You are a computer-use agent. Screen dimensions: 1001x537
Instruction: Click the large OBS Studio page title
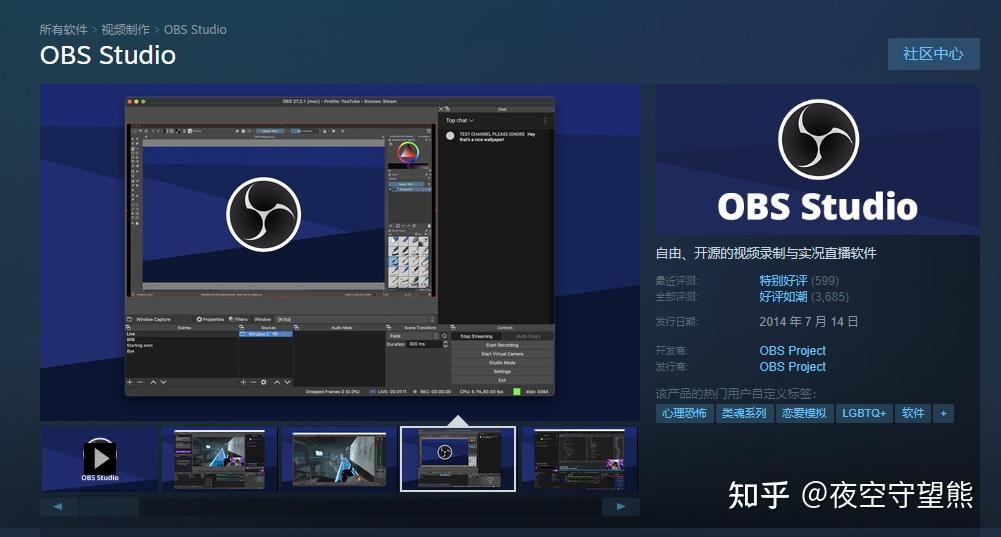point(108,55)
